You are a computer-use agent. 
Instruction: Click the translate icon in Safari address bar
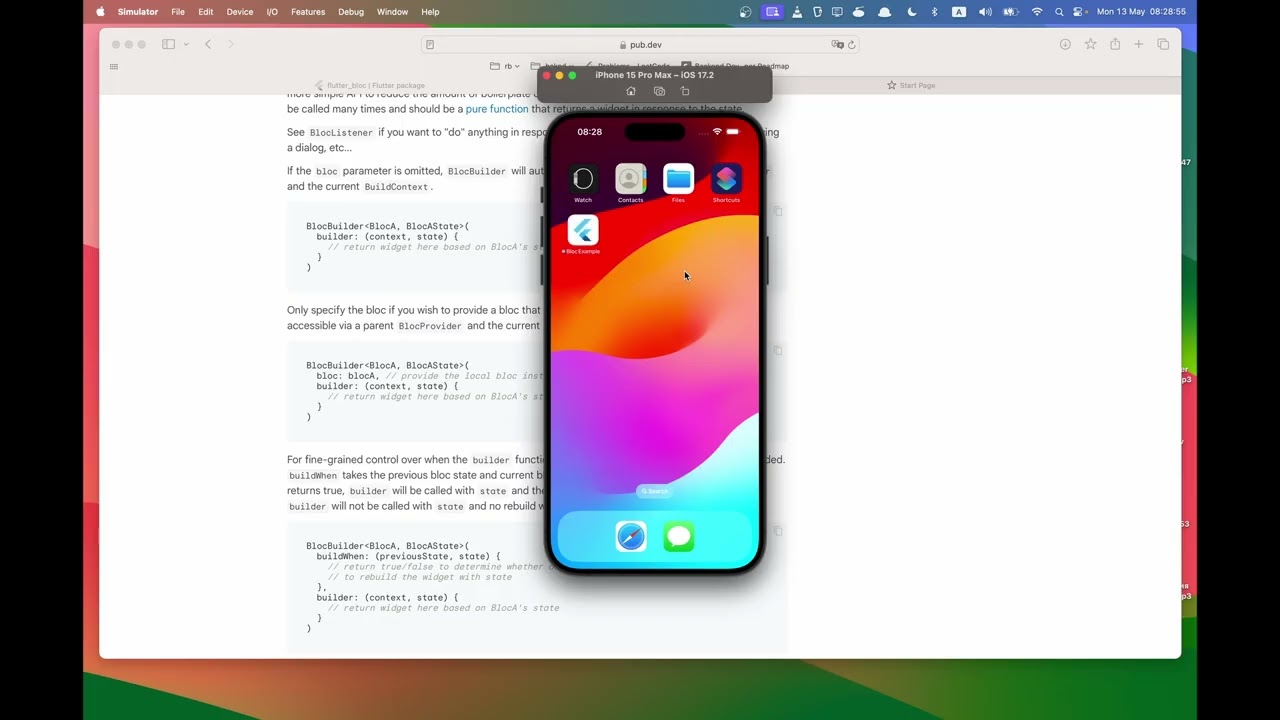[x=837, y=44]
